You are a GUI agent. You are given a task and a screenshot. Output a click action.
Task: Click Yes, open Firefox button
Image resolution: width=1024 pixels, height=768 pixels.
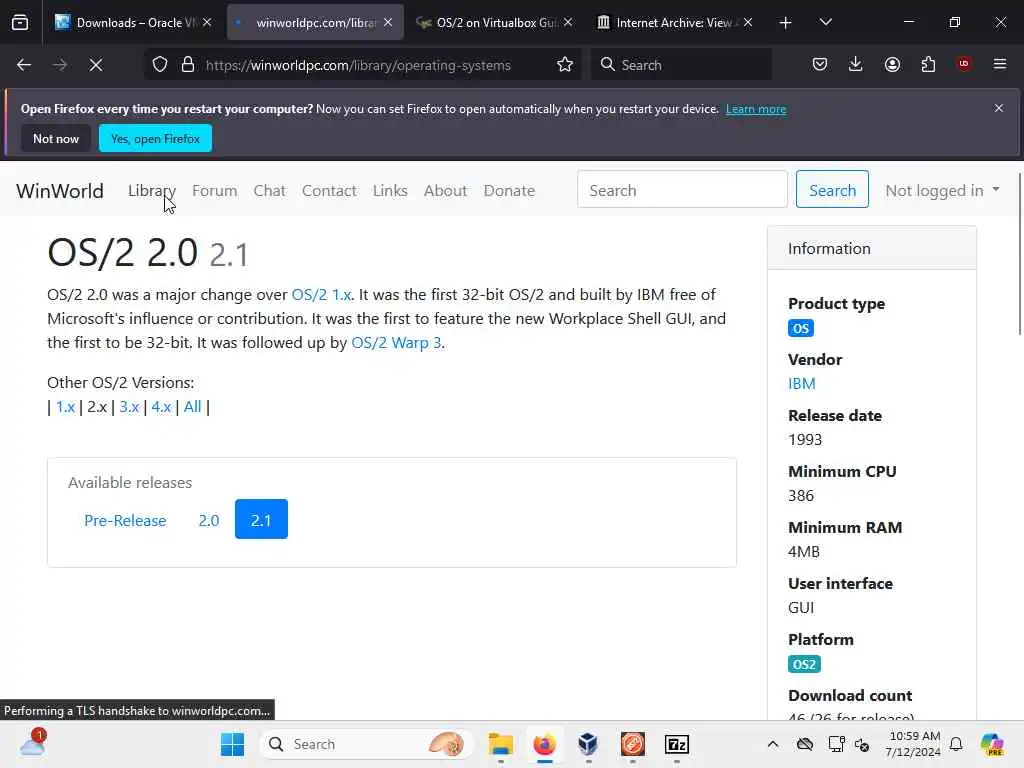[x=155, y=138]
